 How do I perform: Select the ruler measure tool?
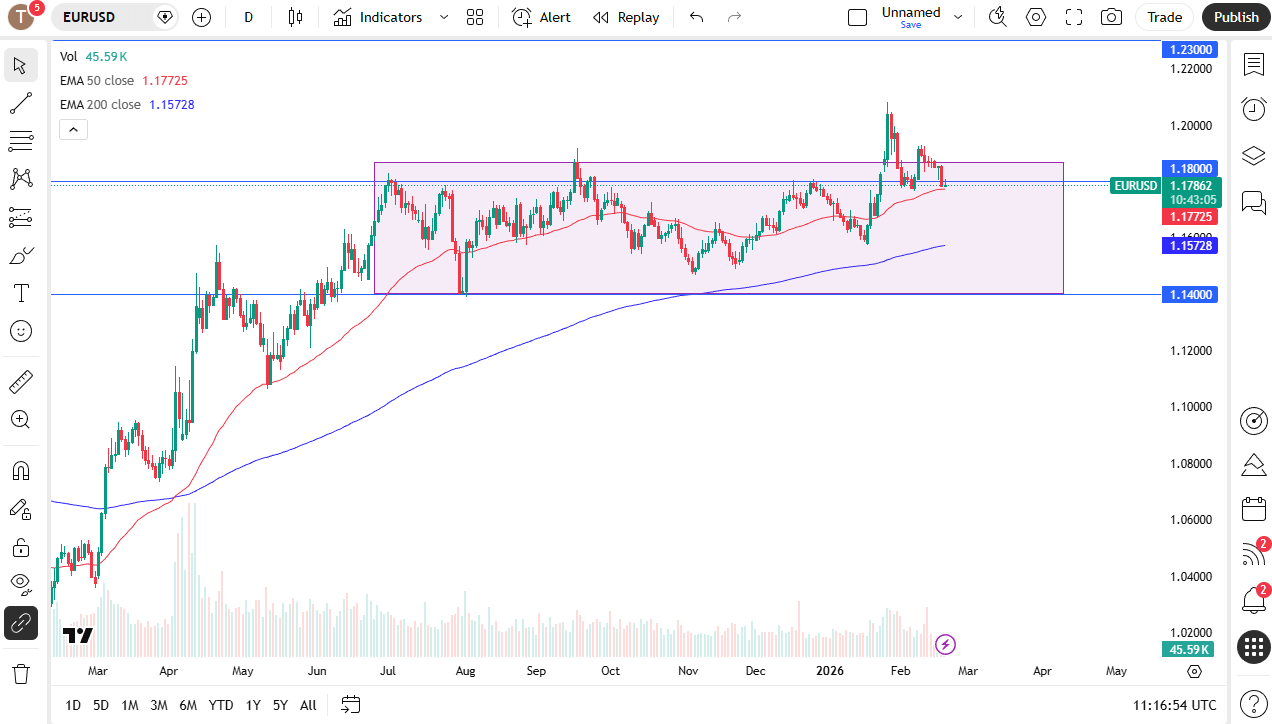click(21, 381)
